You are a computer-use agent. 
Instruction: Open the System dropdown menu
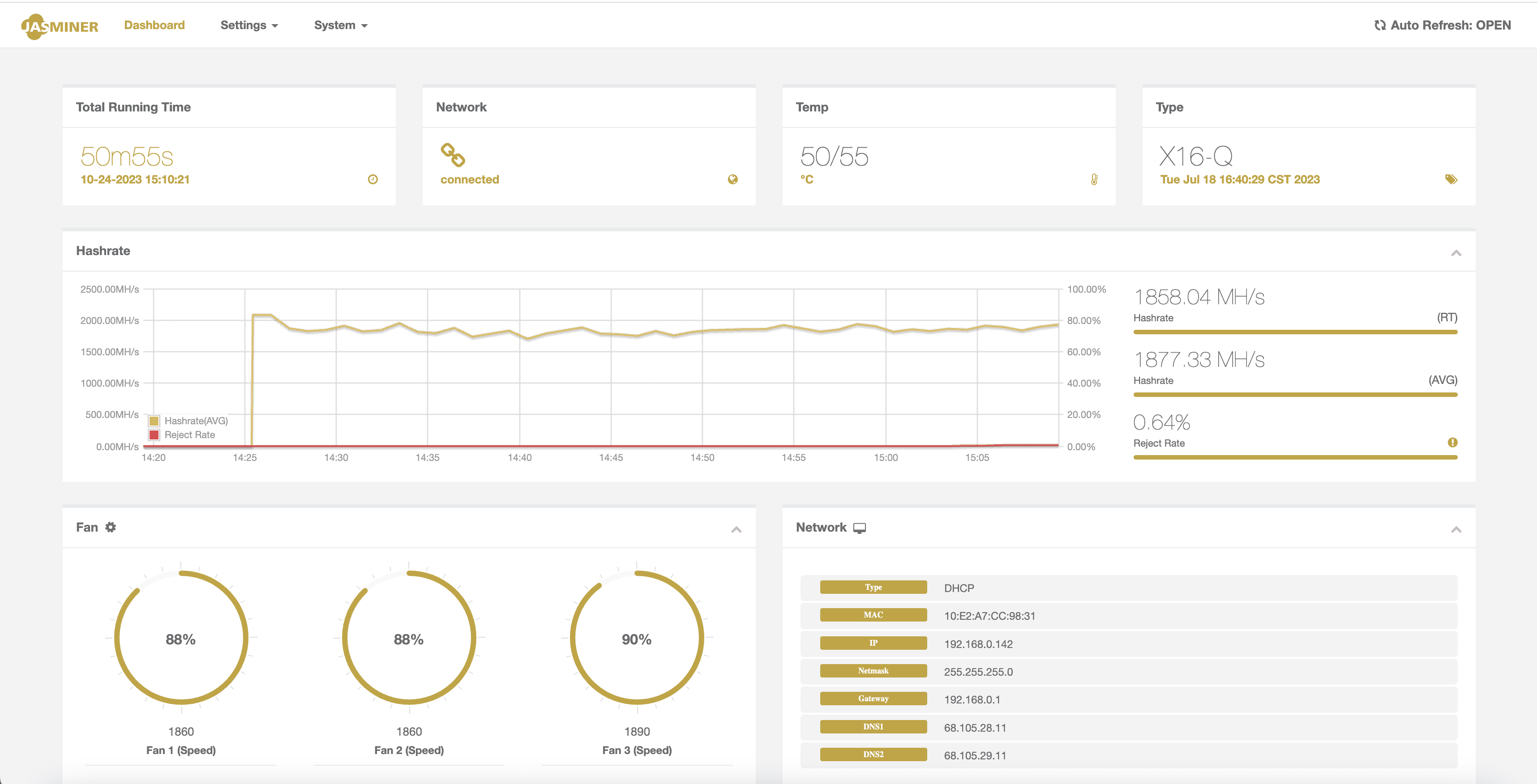(340, 25)
